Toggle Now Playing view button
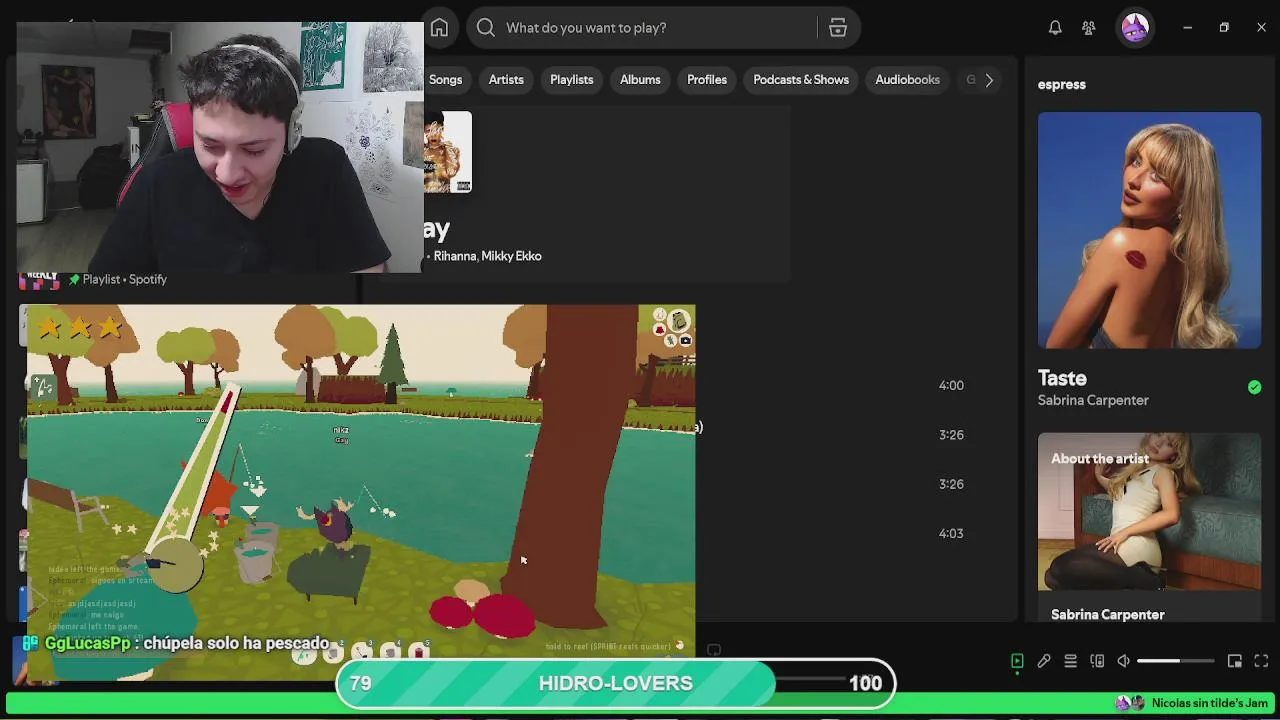 pyautogui.click(x=1017, y=661)
